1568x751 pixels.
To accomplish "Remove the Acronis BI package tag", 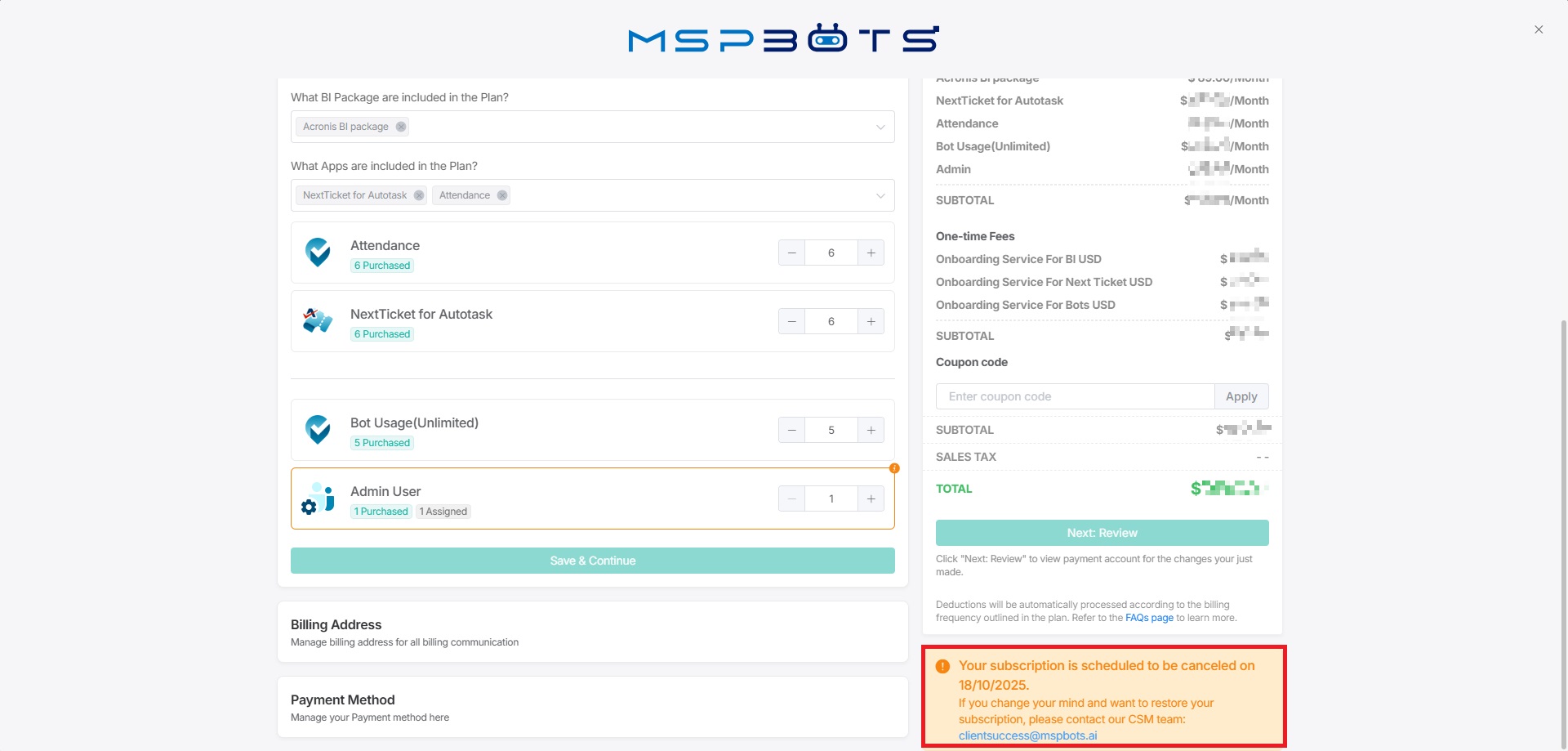I will coord(400,127).
